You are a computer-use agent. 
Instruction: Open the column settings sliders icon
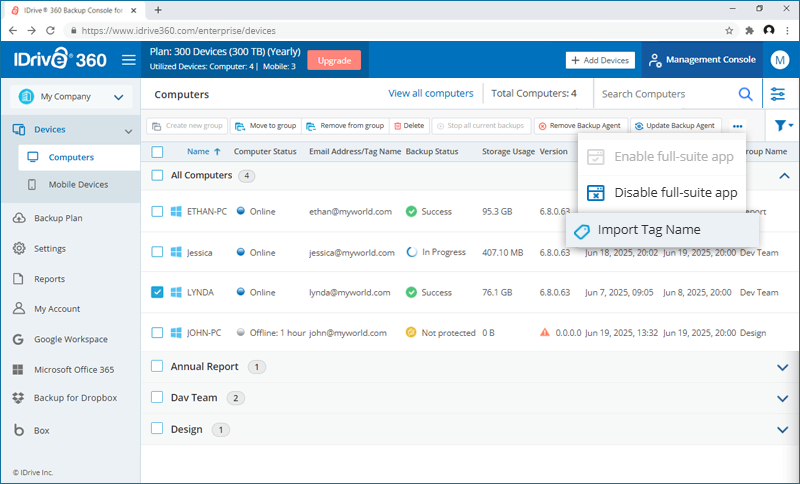778,94
